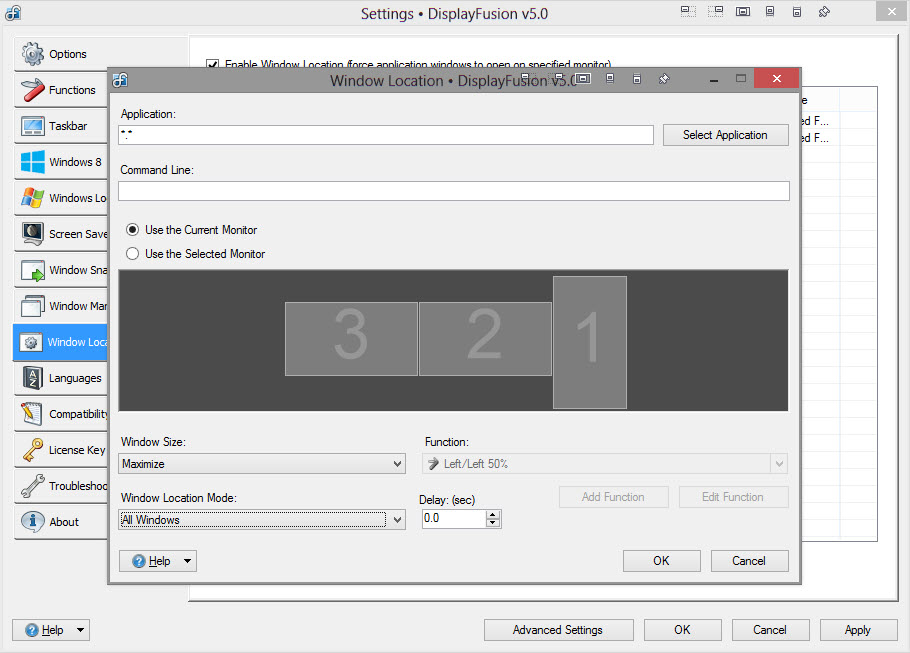Click the Languages A-Z book icon
910x653 pixels.
(33, 378)
